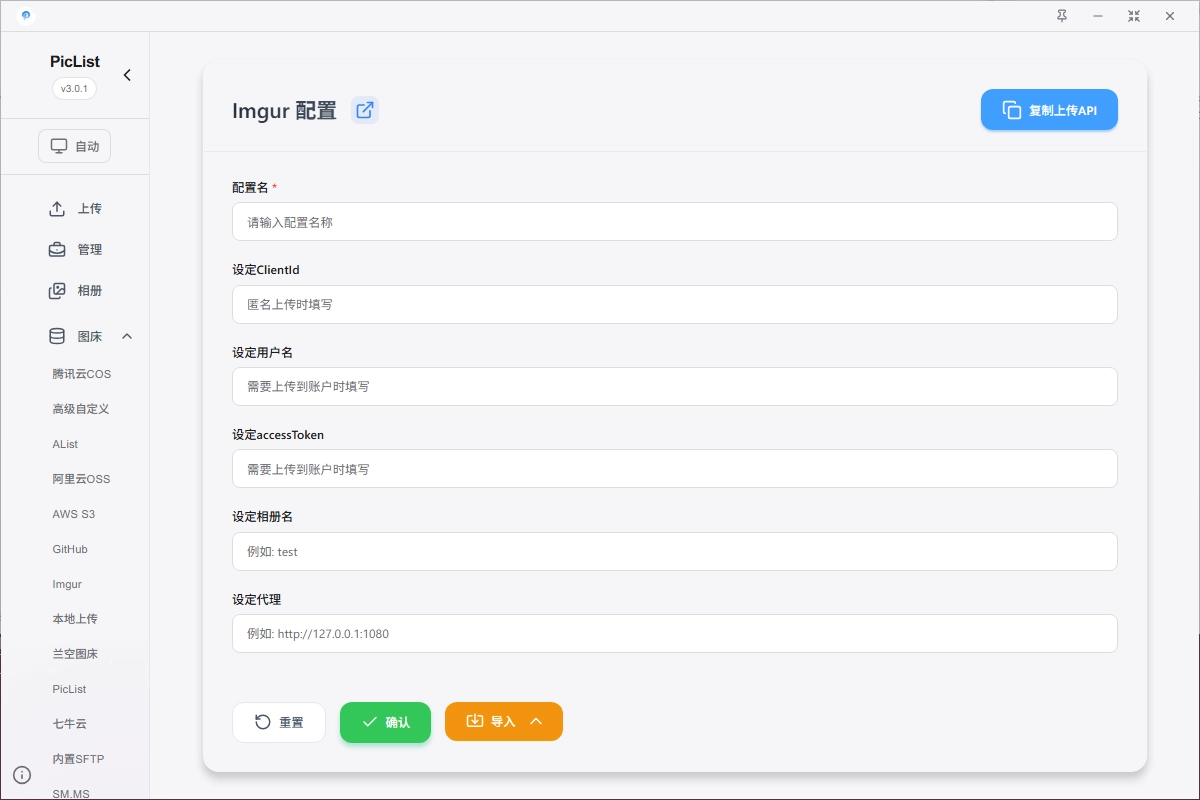Click the green 确认 confirm button
Viewport: 1200px width, 800px height.
pos(385,722)
